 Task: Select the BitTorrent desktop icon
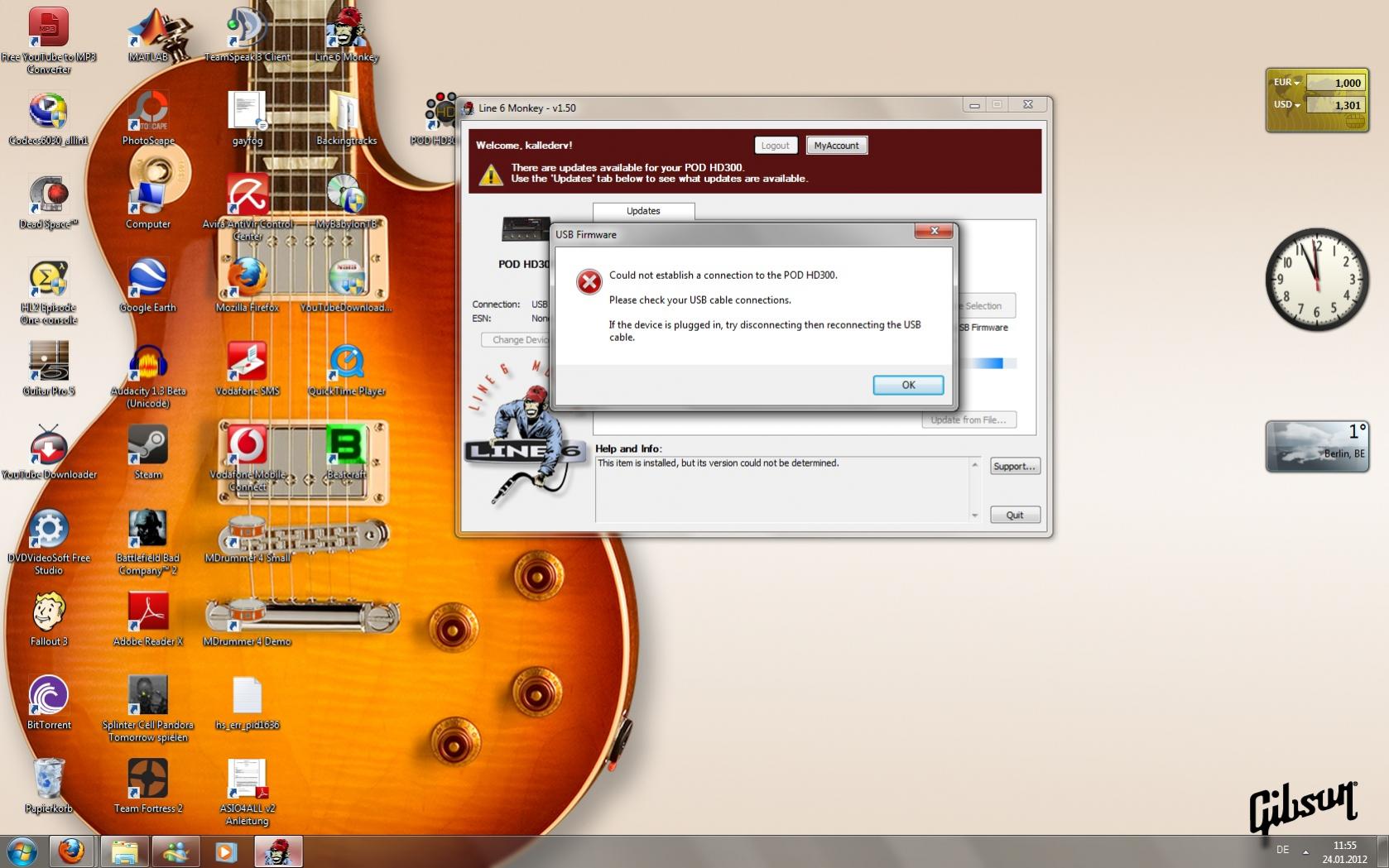(x=48, y=703)
